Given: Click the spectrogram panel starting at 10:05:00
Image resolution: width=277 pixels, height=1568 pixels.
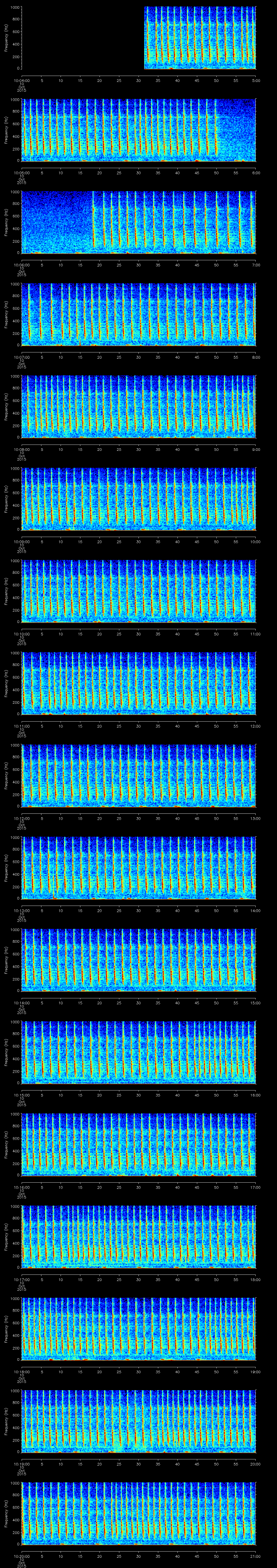Looking at the screenshot, I should (x=139, y=130).
